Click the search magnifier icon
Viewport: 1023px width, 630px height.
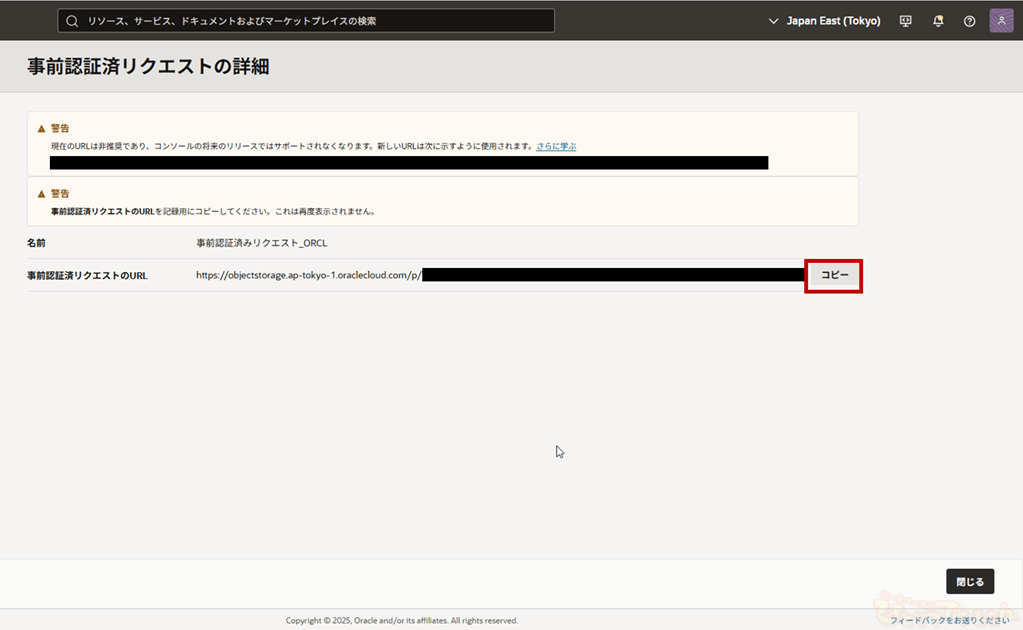[73, 21]
